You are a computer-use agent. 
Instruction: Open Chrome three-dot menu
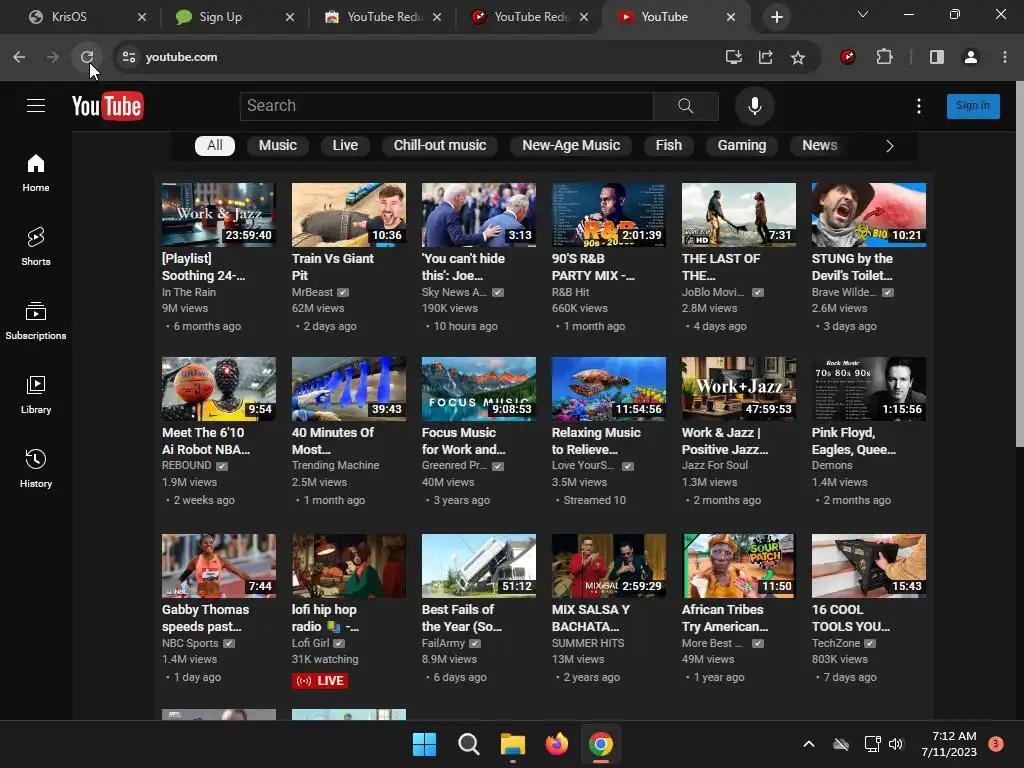click(x=1004, y=57)
